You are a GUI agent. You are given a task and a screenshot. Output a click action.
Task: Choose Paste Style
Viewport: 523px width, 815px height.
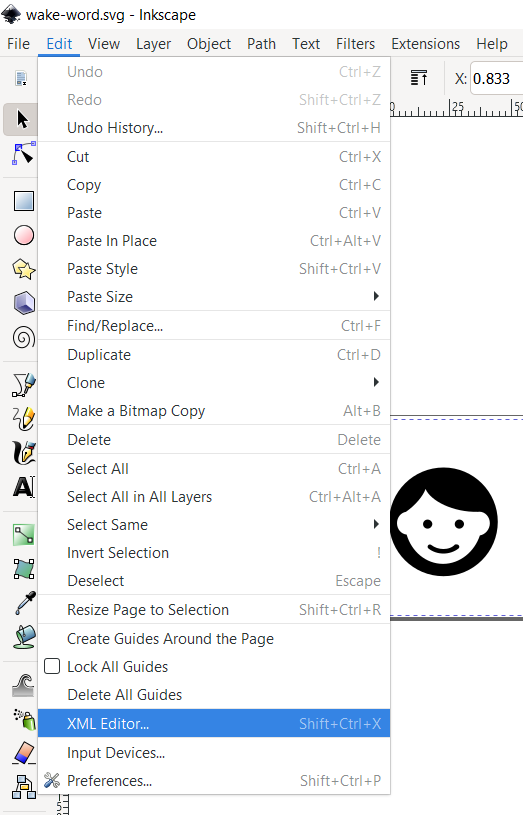214,269
